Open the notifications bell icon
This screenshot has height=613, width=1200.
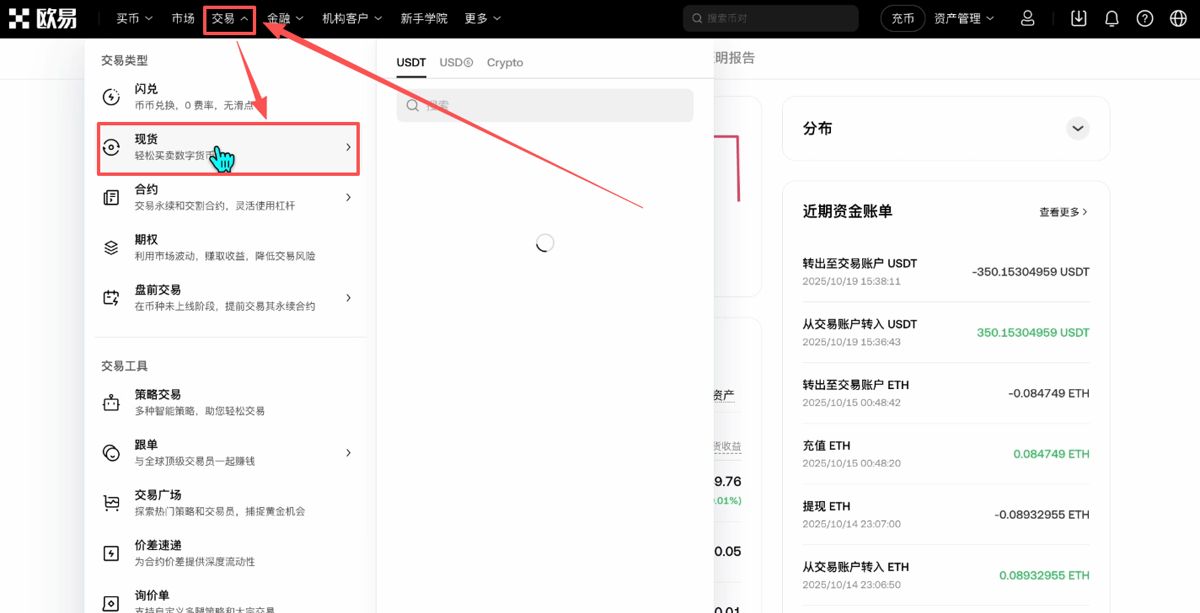[1112, 17]
